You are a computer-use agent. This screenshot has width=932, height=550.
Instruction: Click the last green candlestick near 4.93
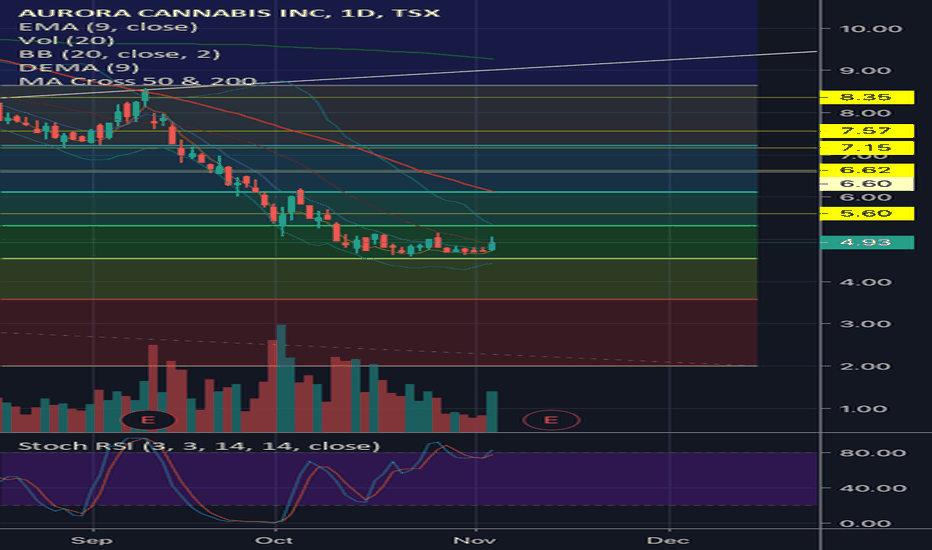(492, 244)
